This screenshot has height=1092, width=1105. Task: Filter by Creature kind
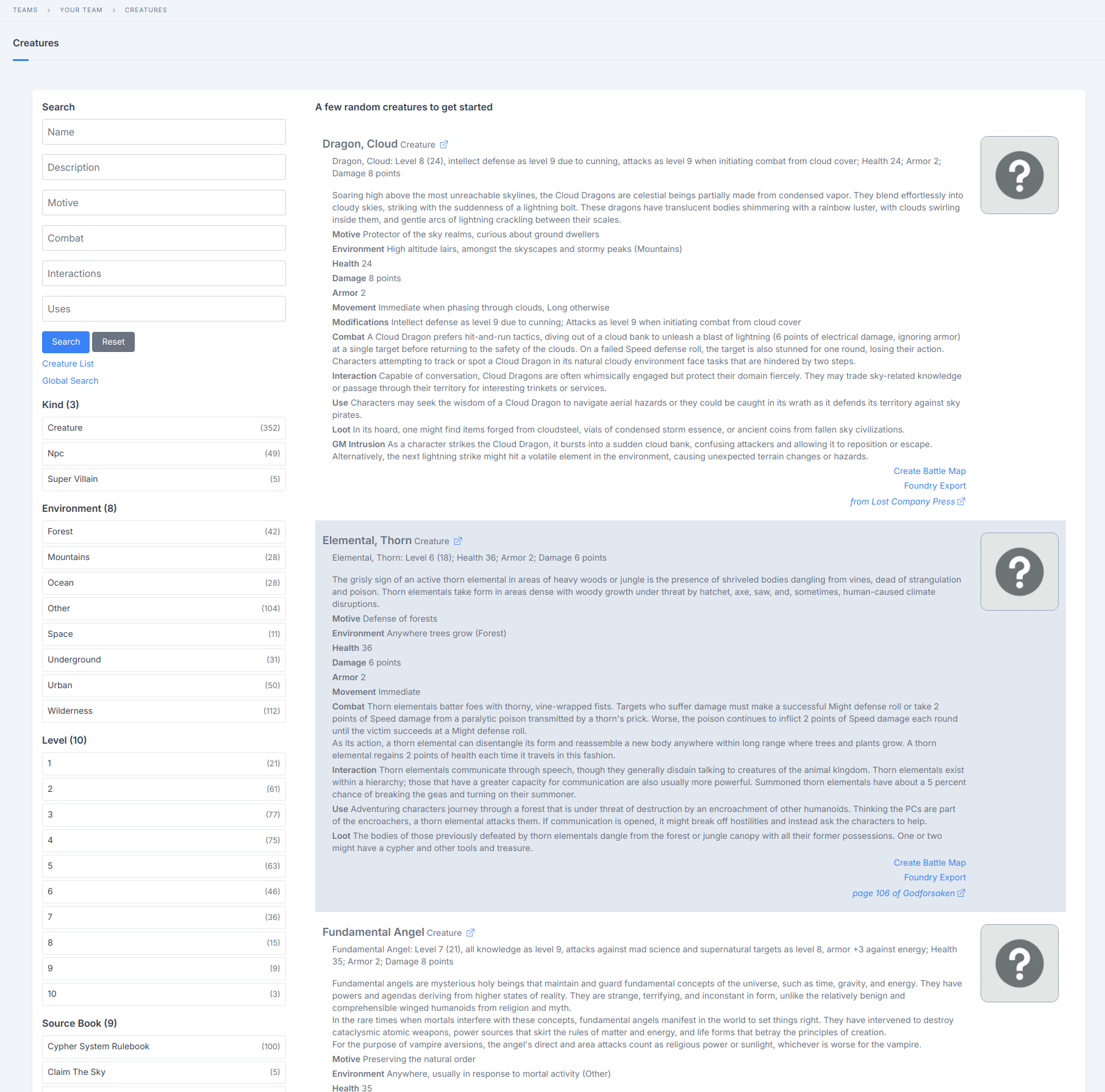(x=163, y=428)
